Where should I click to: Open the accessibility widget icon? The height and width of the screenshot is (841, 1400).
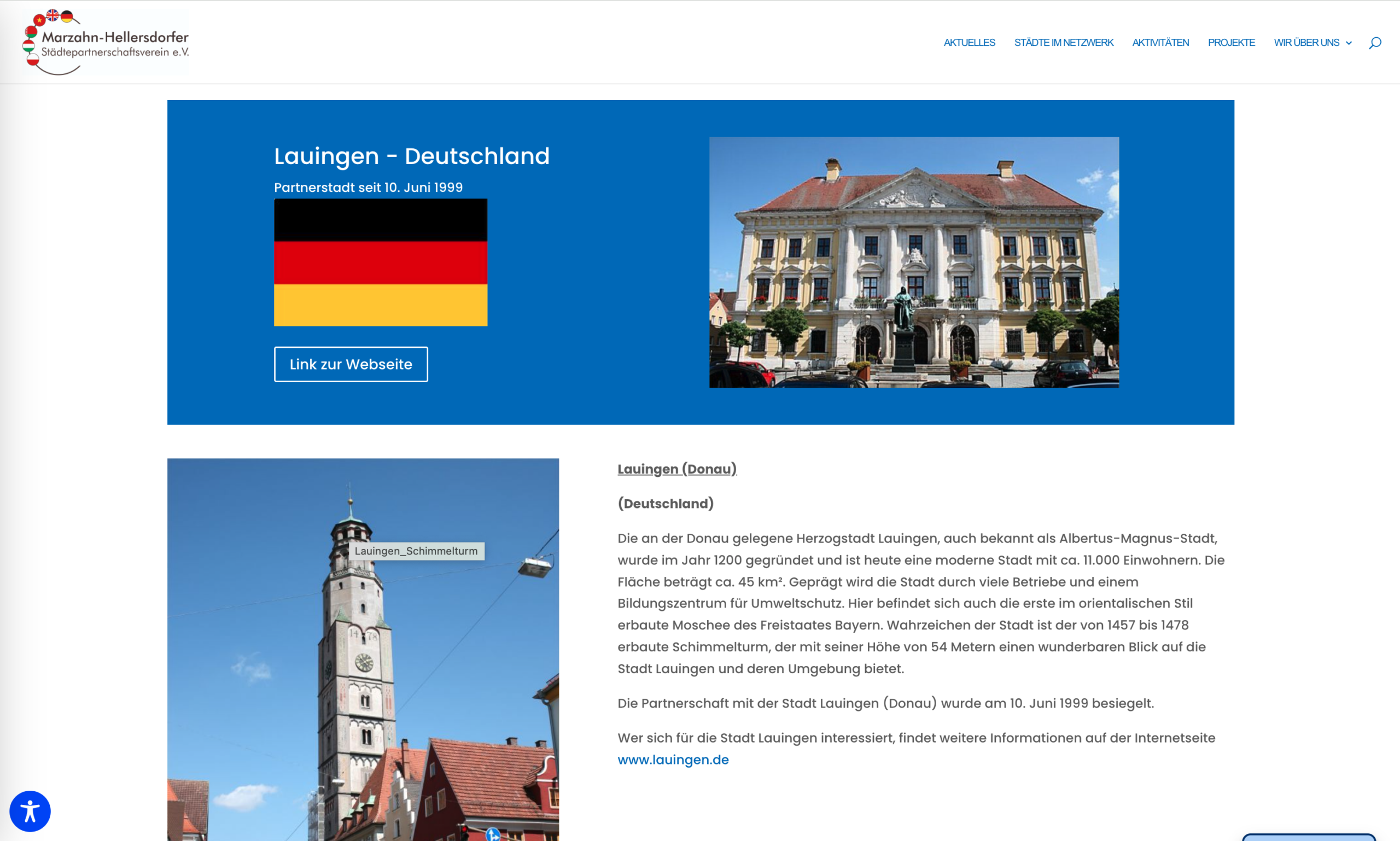tap(30, 811)
